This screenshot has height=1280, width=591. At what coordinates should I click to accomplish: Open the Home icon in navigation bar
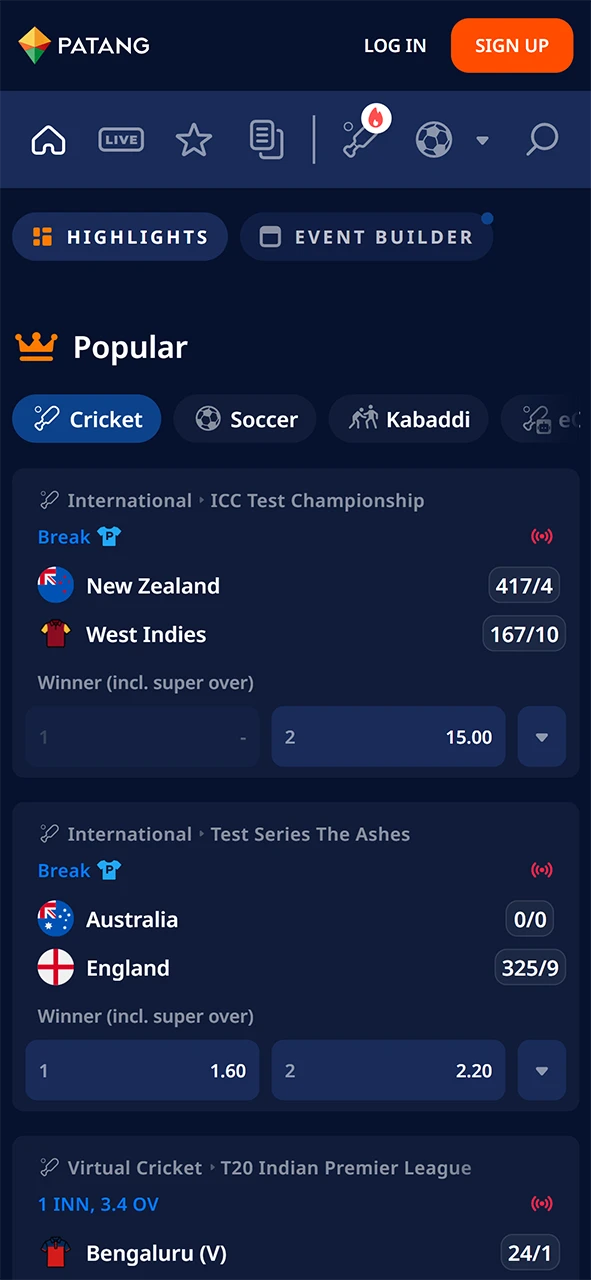(48, 140)
